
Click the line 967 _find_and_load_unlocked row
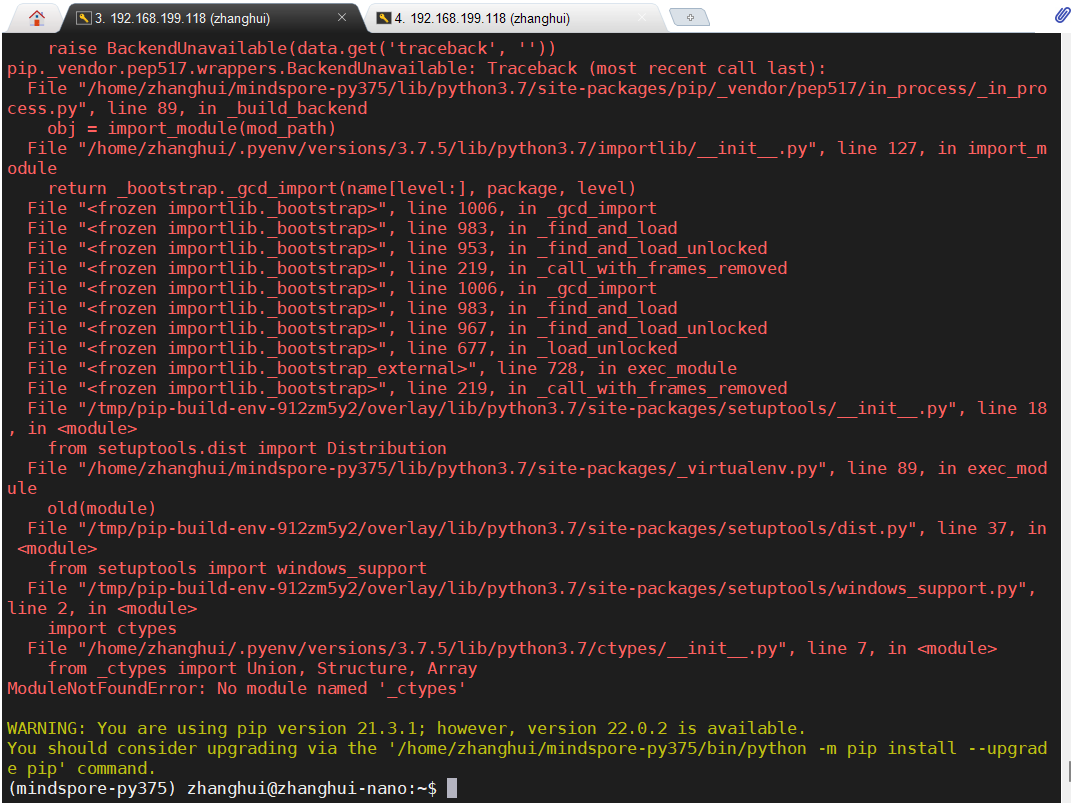click(x=398, y=329)
